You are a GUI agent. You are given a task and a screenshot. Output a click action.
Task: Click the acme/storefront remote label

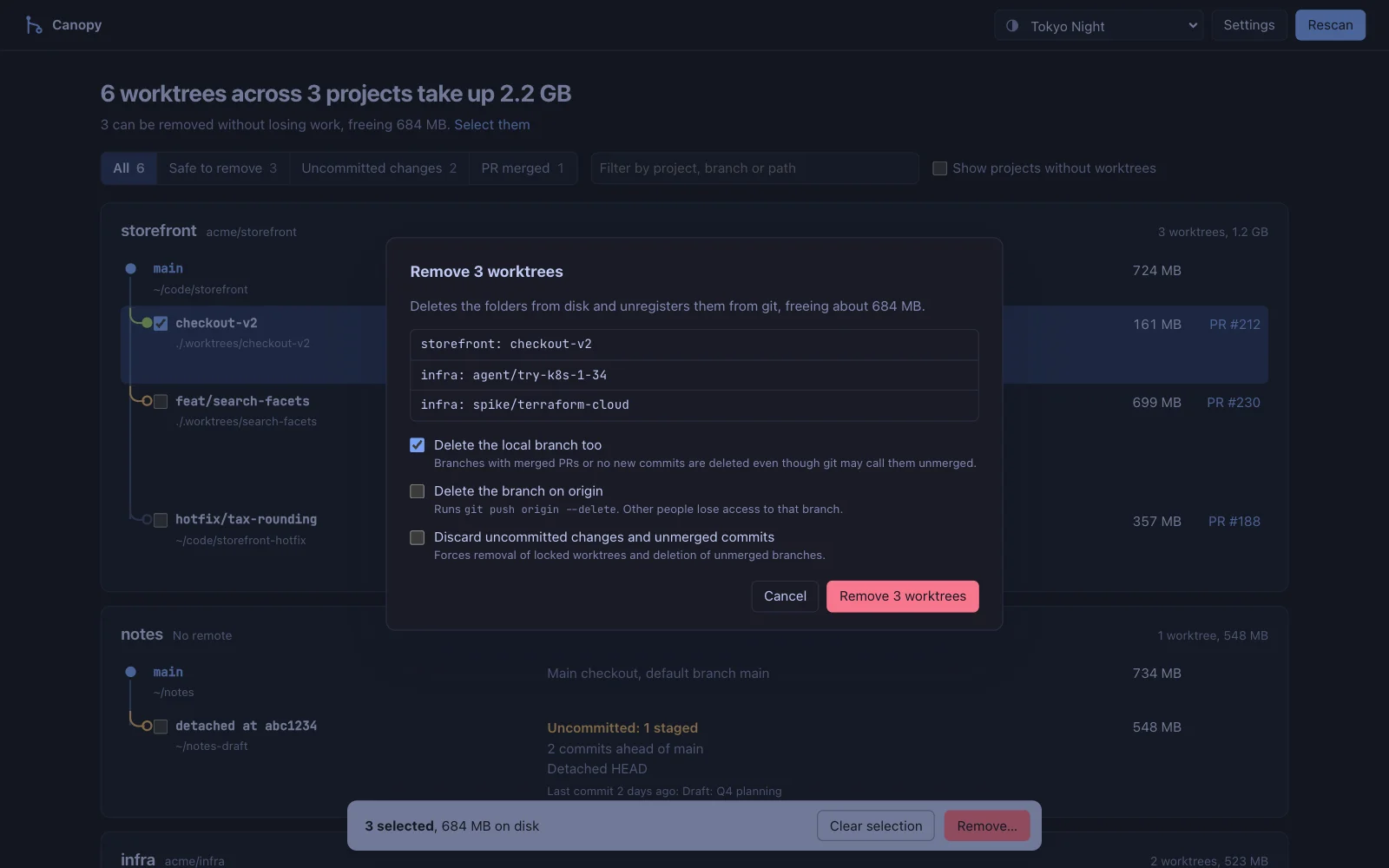[x=251, y=232]
